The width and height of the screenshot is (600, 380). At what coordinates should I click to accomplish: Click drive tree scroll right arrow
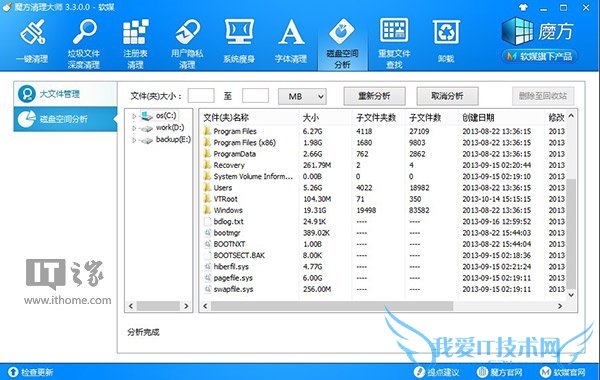(186, 306)
